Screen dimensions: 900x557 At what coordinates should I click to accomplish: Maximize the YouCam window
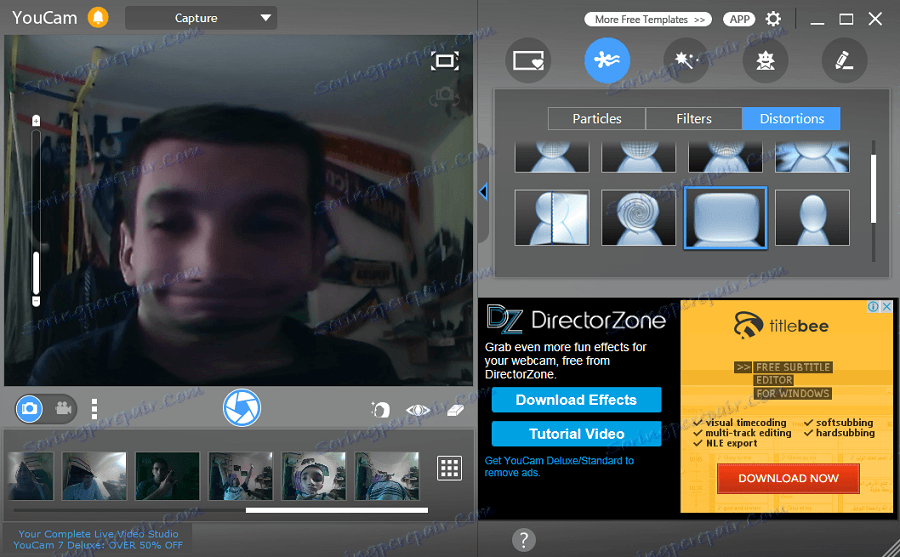click(x=846, y=19)
